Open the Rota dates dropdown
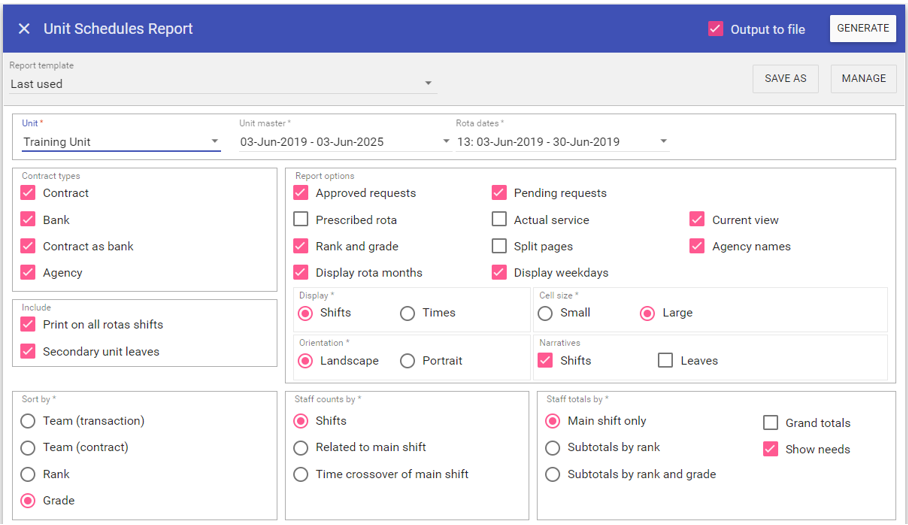The width and height of the screenshot is (908, 525). click(x=663, y=142)
